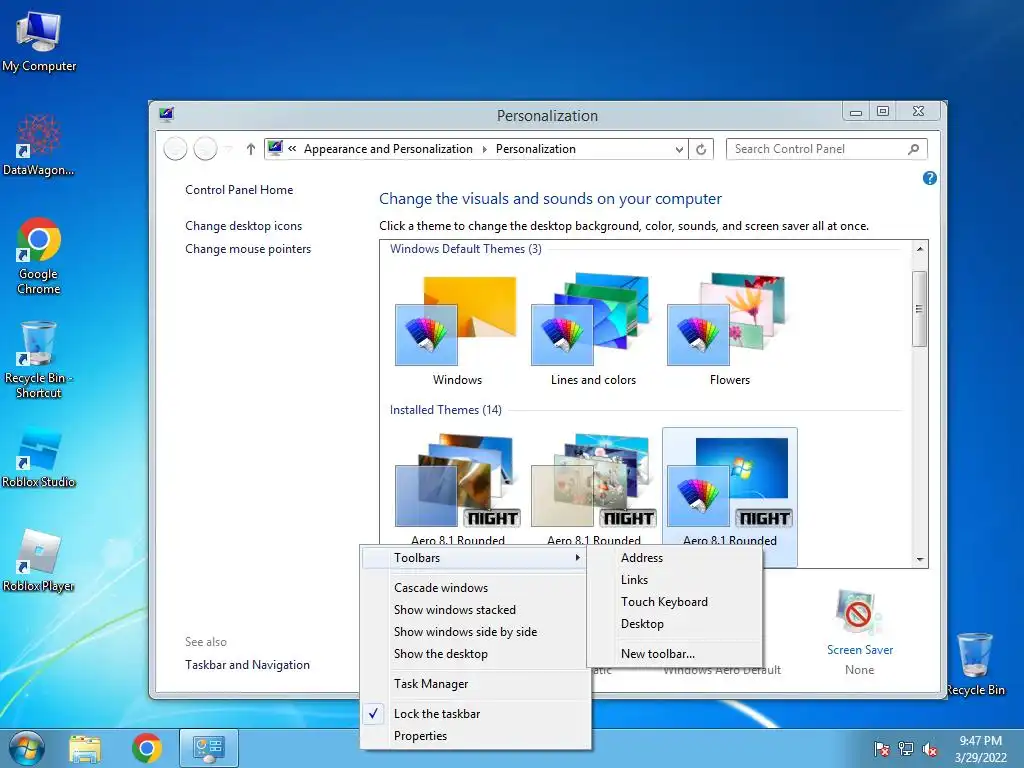
Task: Click the themes list scrollbar thumb
Action: [x=920, y=308]
